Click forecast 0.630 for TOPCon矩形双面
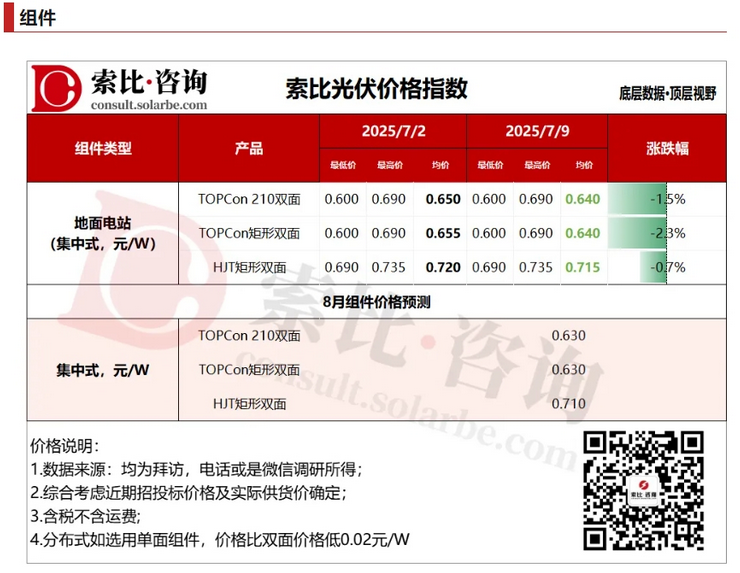This screenshot has height=573, width=740. tap(569, 370)
